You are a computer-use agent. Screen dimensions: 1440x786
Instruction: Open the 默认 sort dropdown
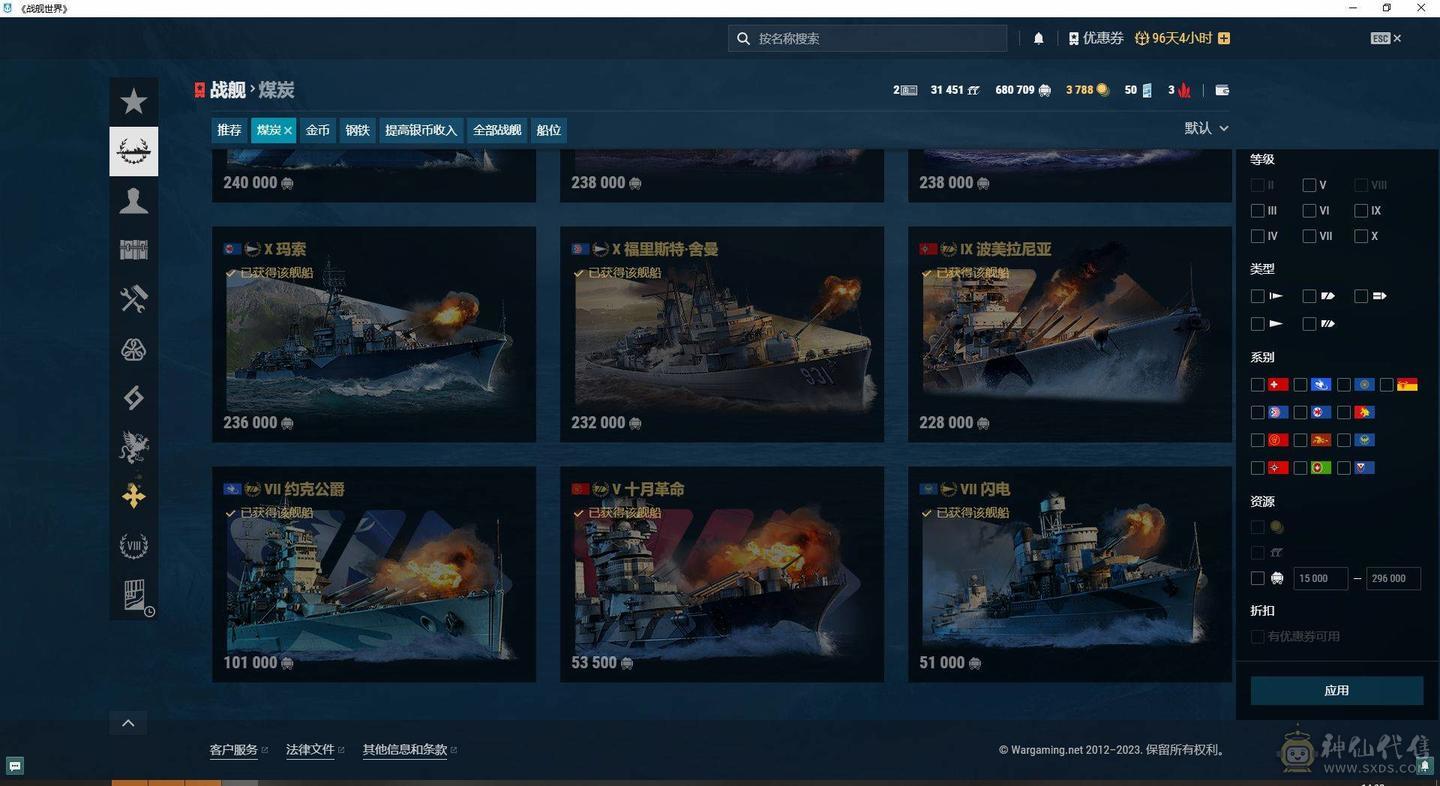1206,128
